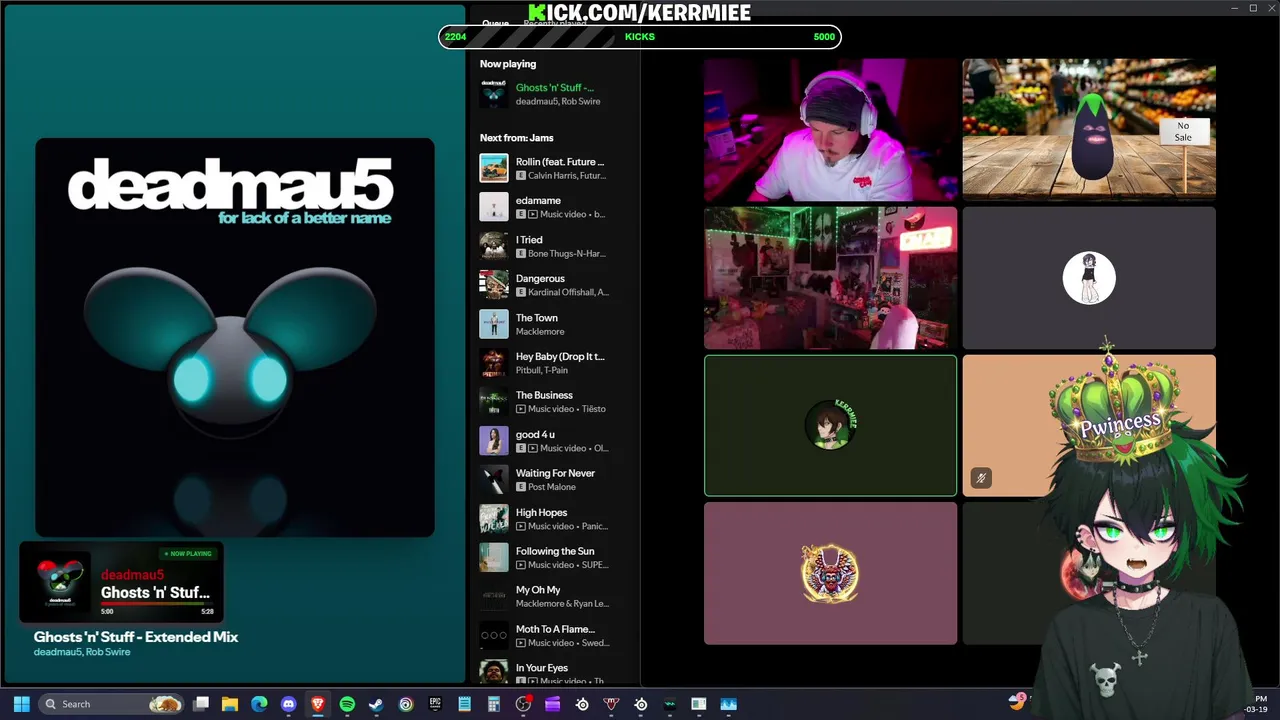Viewport: 1280px width, 720px height.
Task: Select the 'edamame' queue row
Action: coord(554,207)
